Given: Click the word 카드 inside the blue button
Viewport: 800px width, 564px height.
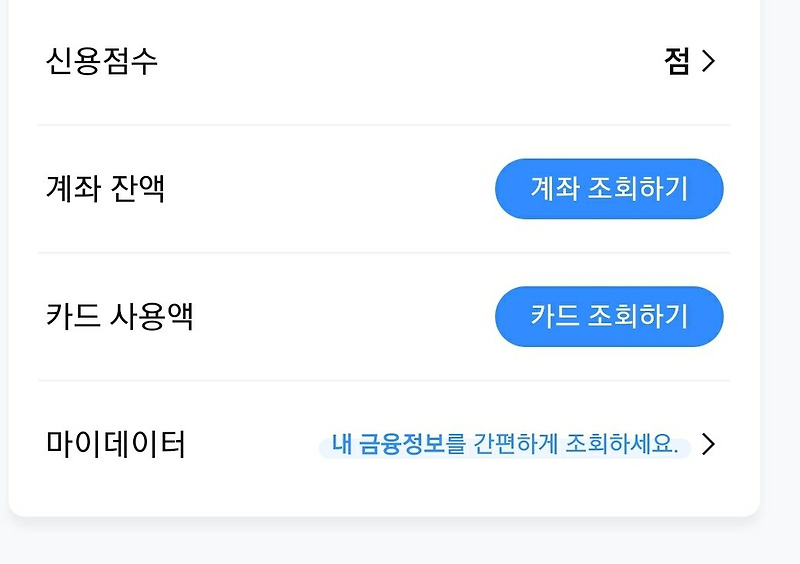Looking at the screenshot, I should tap(555, 316).
